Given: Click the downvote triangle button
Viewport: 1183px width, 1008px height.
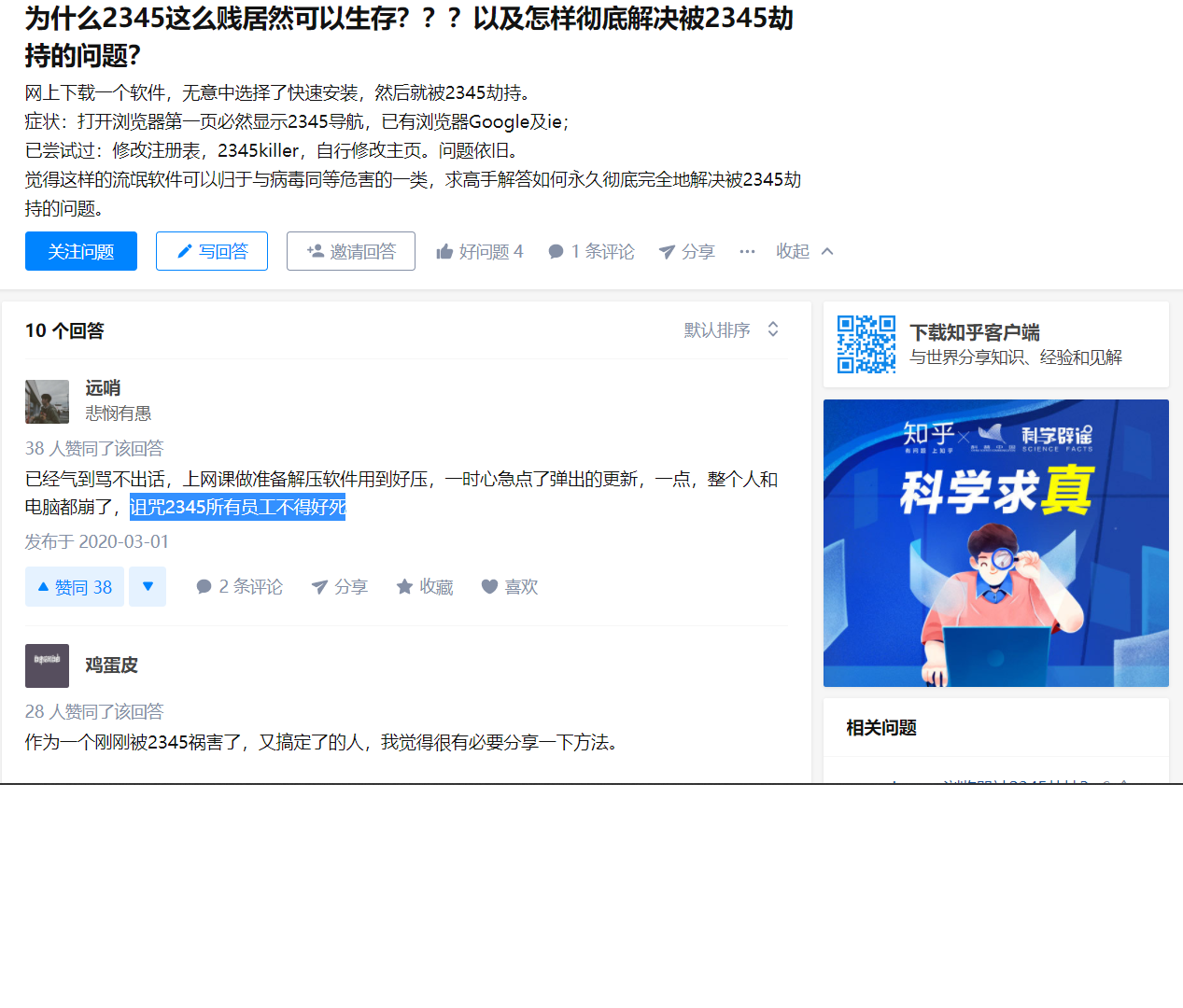Looking at the screenshot, I should (x=148, y=587).
